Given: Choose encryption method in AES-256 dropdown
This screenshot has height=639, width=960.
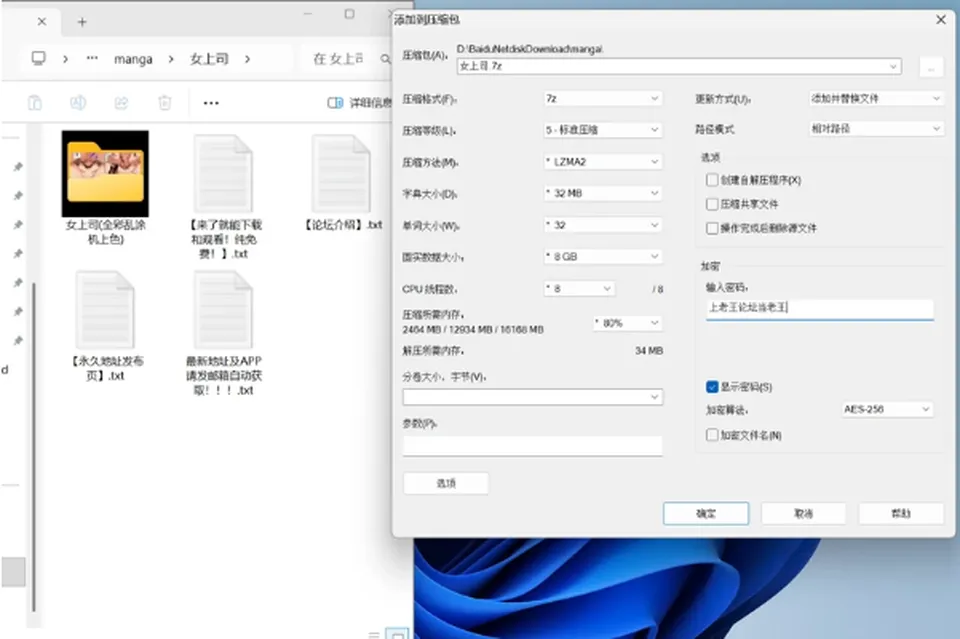Looking at the screenshot, I should pyautogui.click(x=887, y=409).
